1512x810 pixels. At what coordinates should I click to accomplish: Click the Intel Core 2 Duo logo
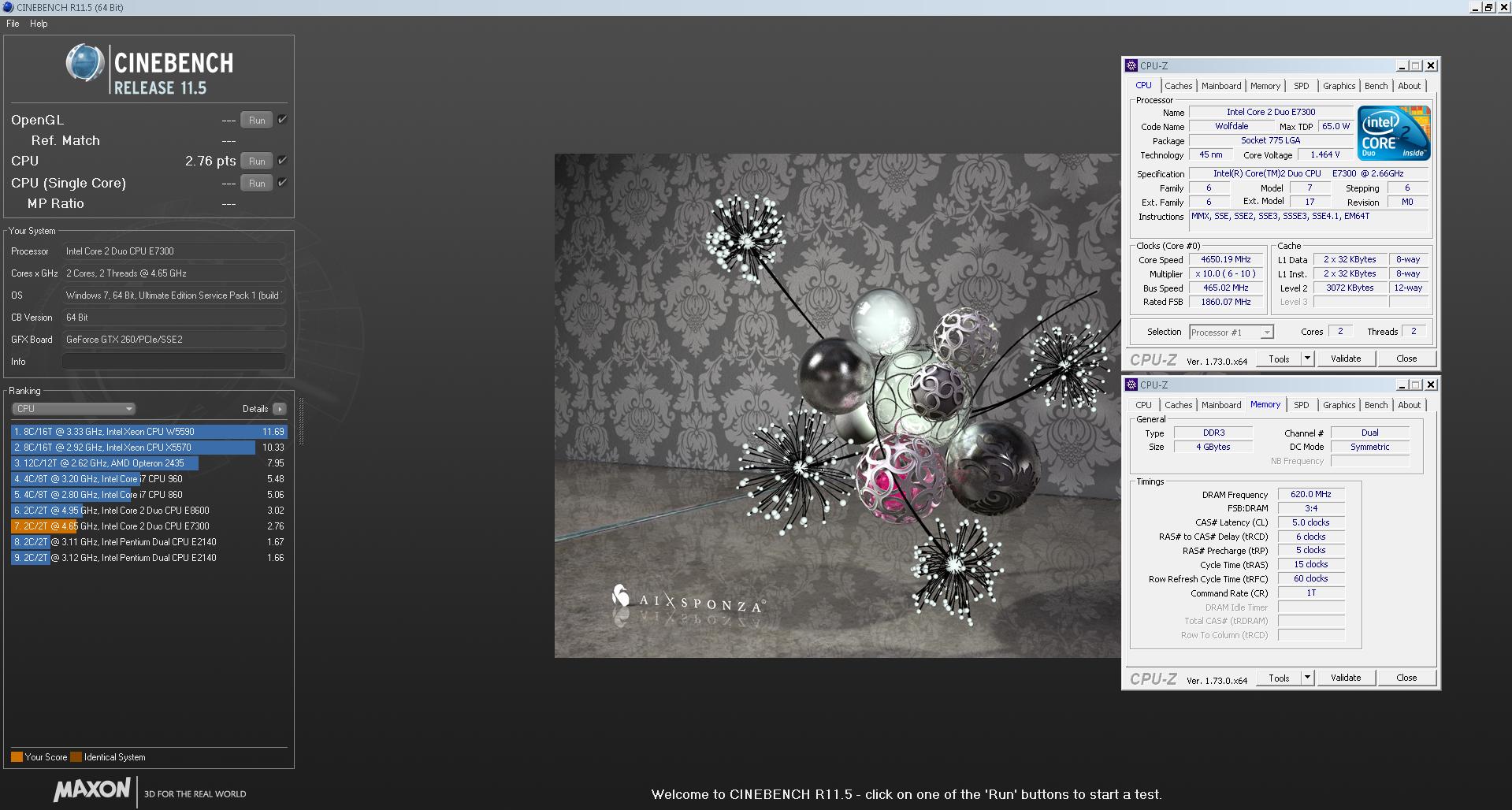point(1395,134)
